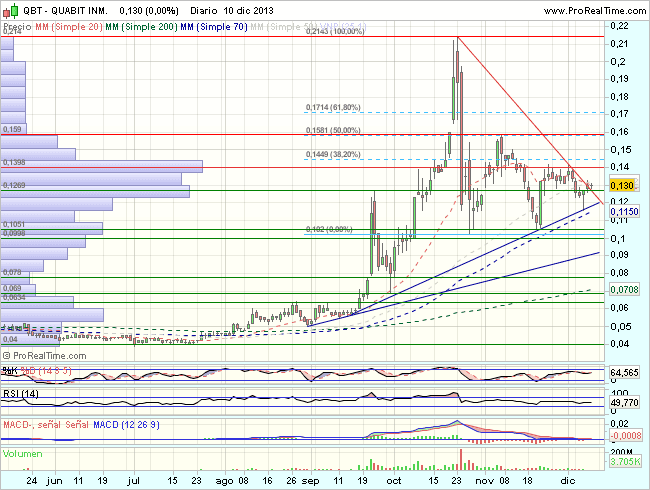This screenshot has height=490, width=650.
Task: Click the 'MACD (12 26 9)' indicator label
Action: [126, 425]
